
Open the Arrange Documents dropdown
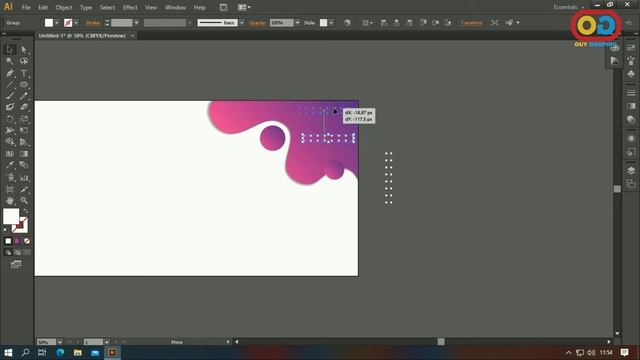pyautogui.click(x=244, y=7)
